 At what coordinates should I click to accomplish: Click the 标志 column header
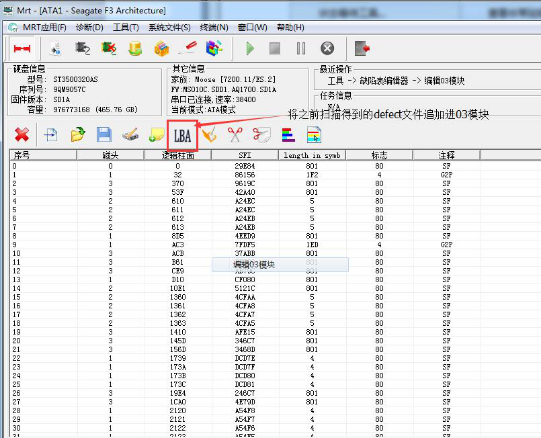click(x=379, y=155)
